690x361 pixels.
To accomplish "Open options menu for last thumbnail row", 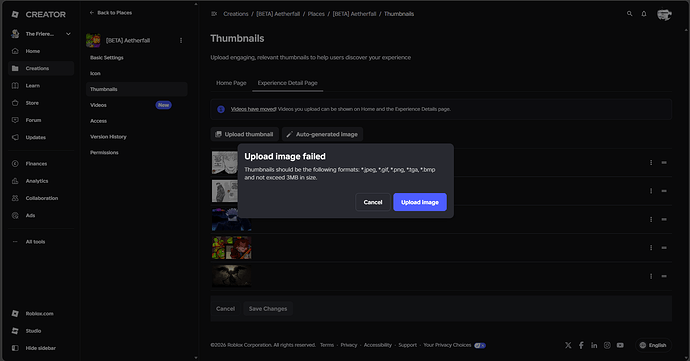I will pyautogui.click(x=651, y=276).
